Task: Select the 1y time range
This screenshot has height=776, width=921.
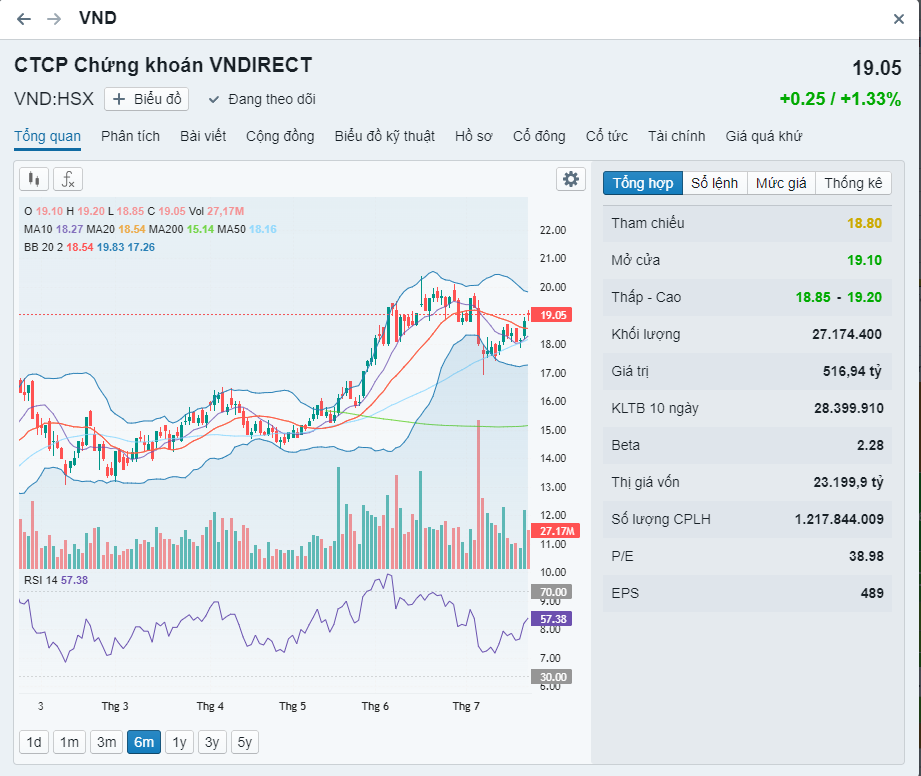Action: [x=179, y=742]
